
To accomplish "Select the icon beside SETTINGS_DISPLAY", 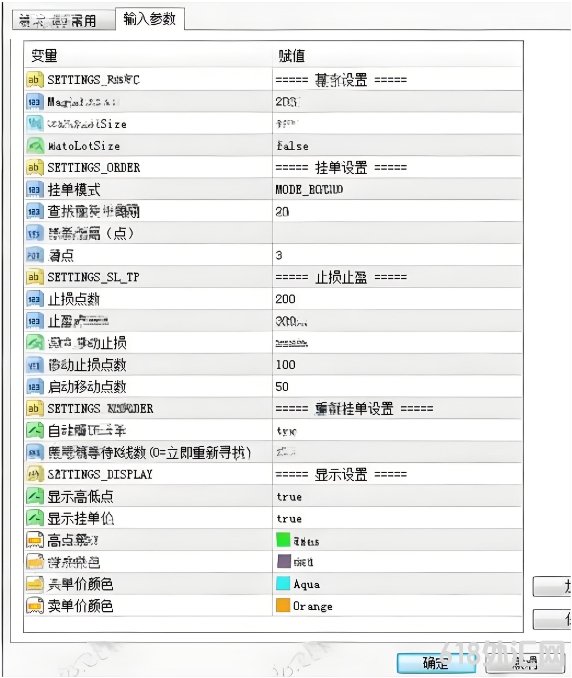I will coord(35,474).
